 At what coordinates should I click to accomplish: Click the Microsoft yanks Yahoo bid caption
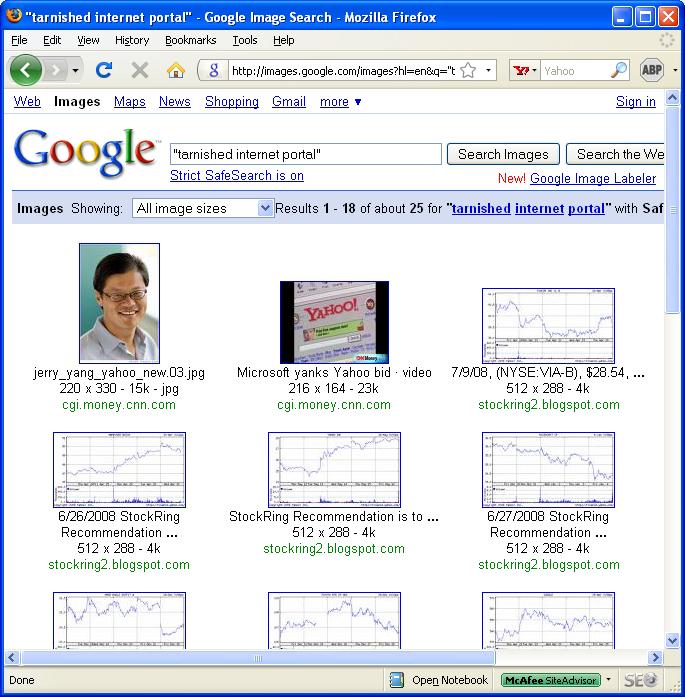[x=334, y=373]
